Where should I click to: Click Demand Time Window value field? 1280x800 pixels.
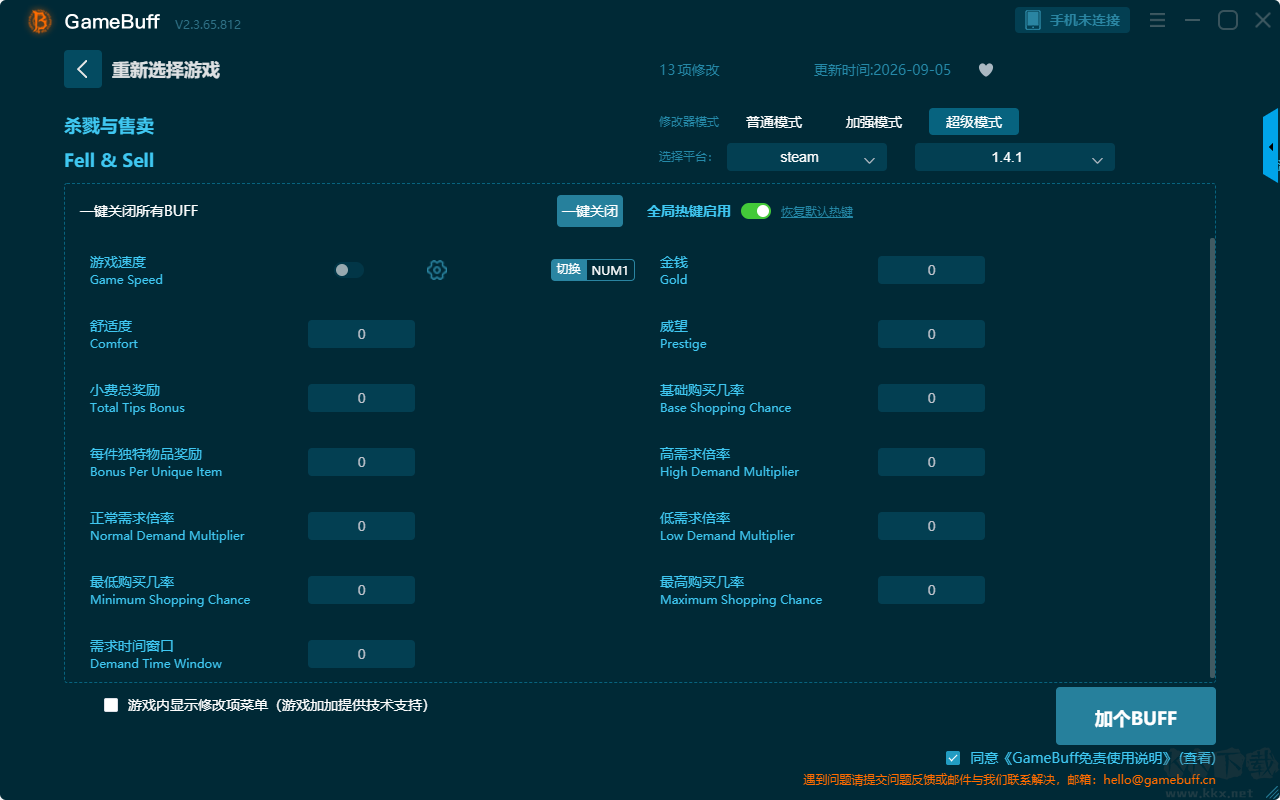[x=361, y=654]
